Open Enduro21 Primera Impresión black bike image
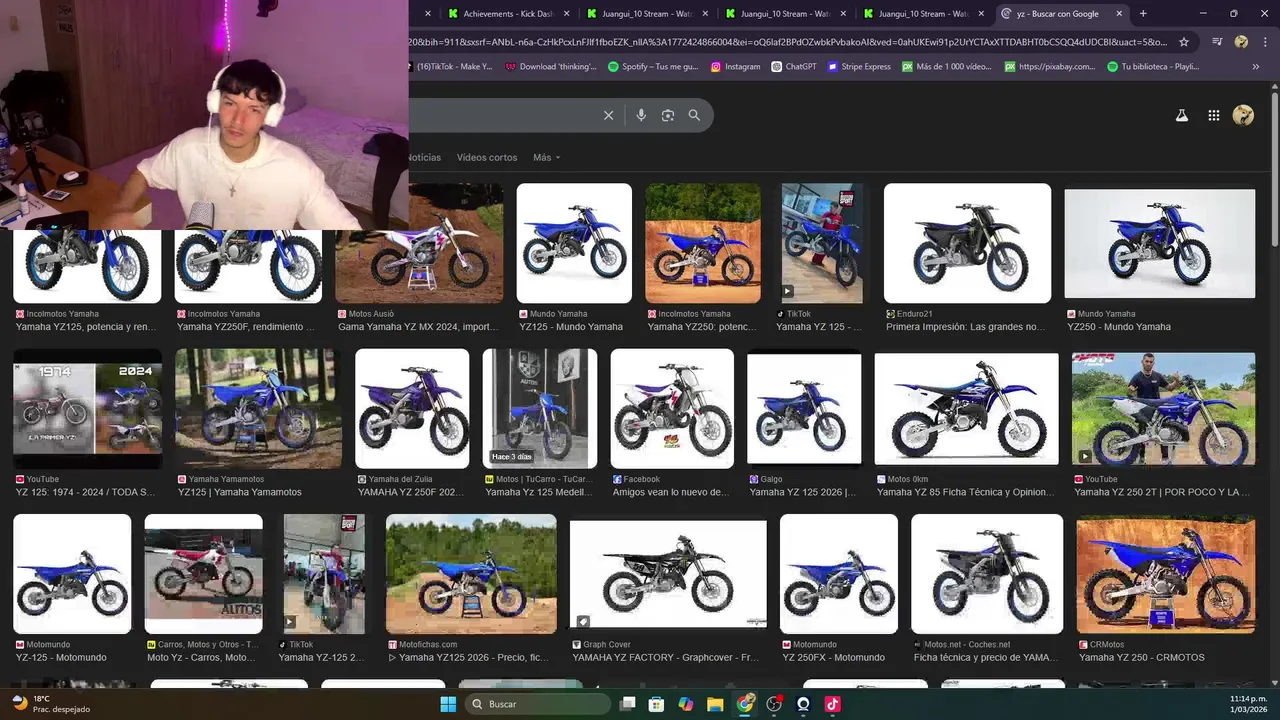The width and height of the screenshot is (1280, 720). 967,243
